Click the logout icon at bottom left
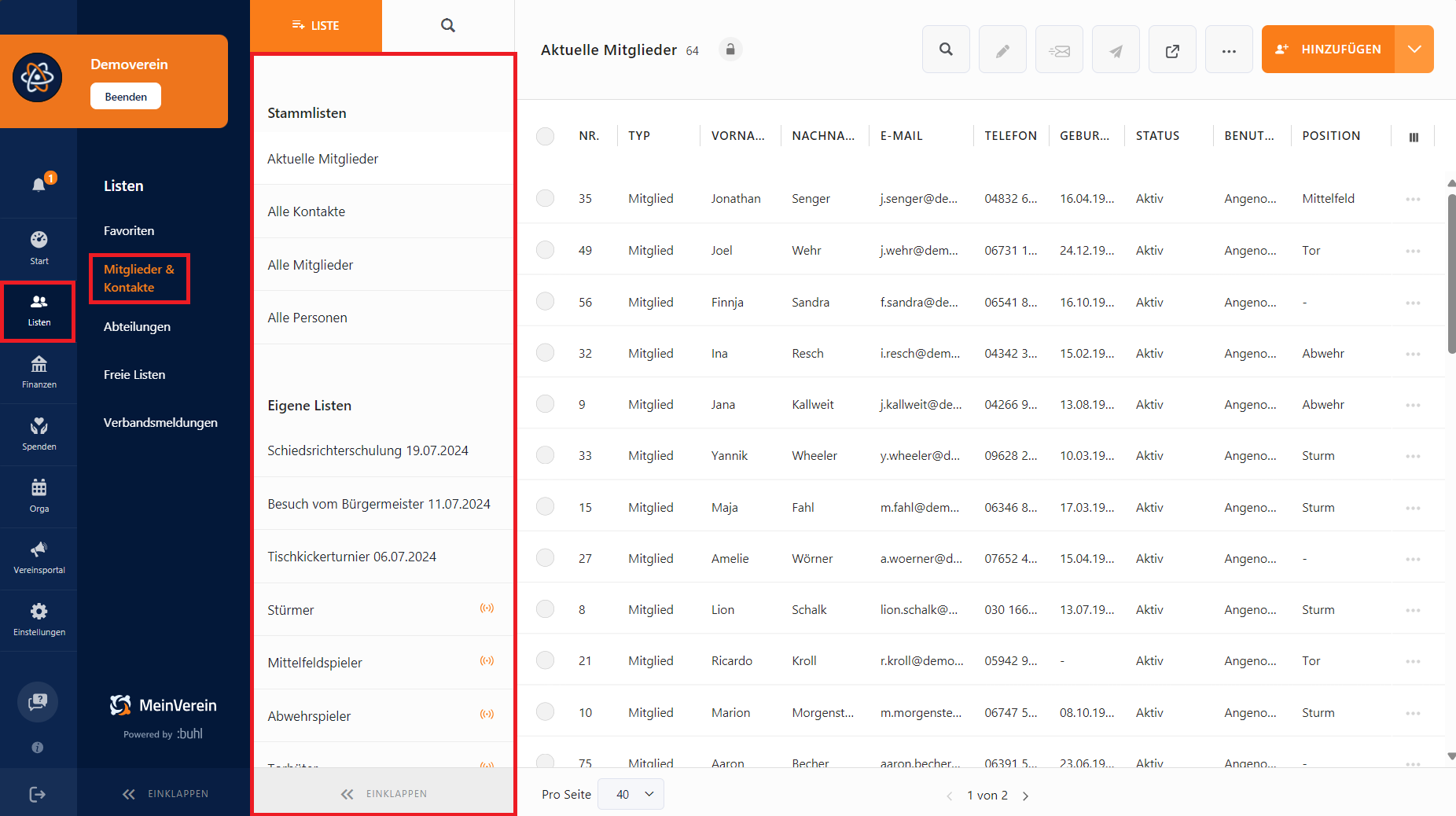The image size is (1456, 816). point(38,794)
